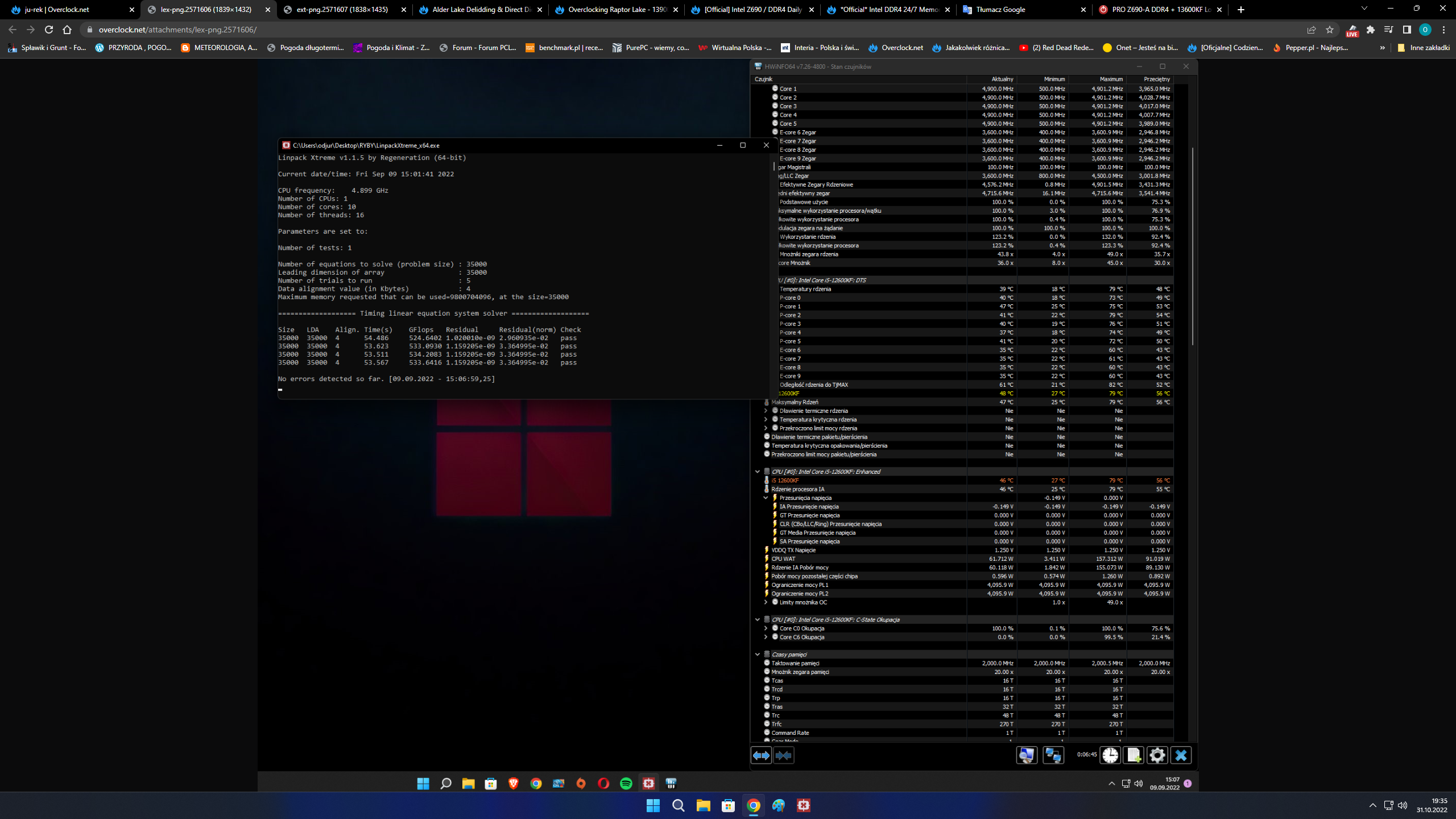Open Windows taskbar search
This screenshot has width=1456, height=819.
(x=678, y=805)
